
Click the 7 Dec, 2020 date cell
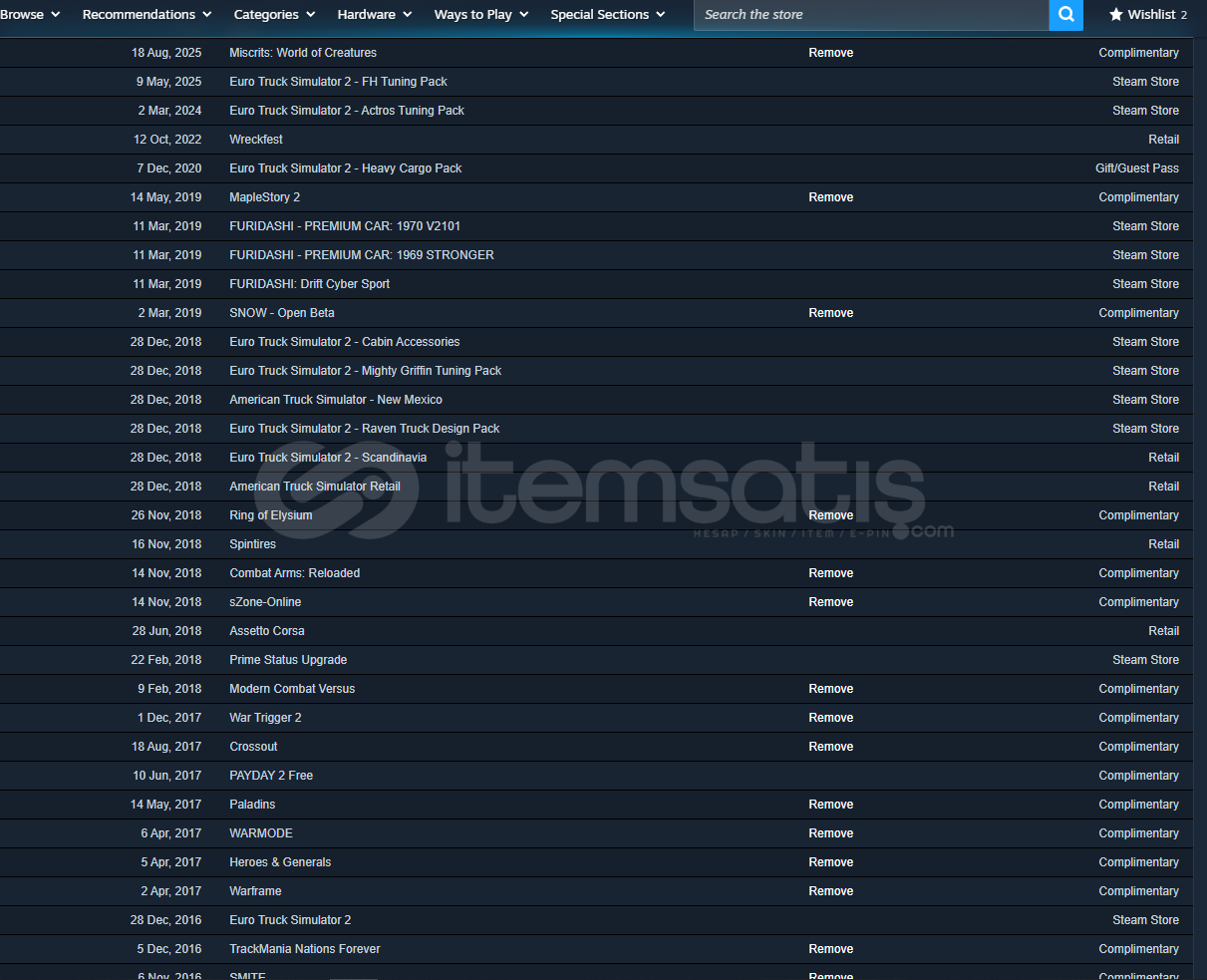click(x=169, y=168)
